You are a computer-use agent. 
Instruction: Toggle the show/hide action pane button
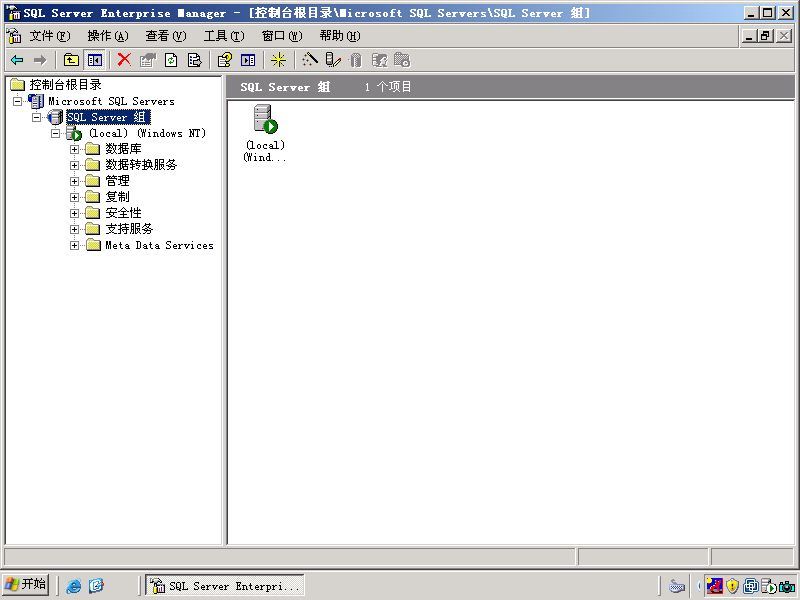click(248, 60)
